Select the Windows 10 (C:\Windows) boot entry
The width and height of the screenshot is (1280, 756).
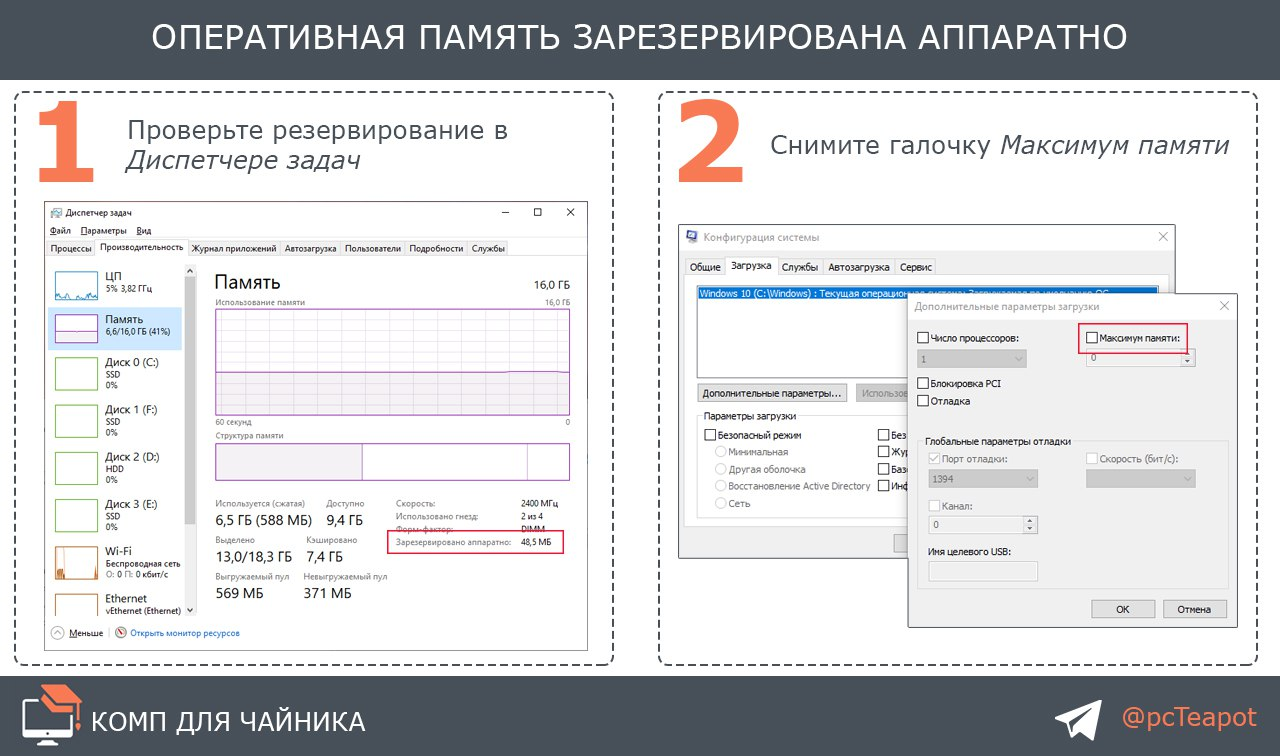(927, 293)
